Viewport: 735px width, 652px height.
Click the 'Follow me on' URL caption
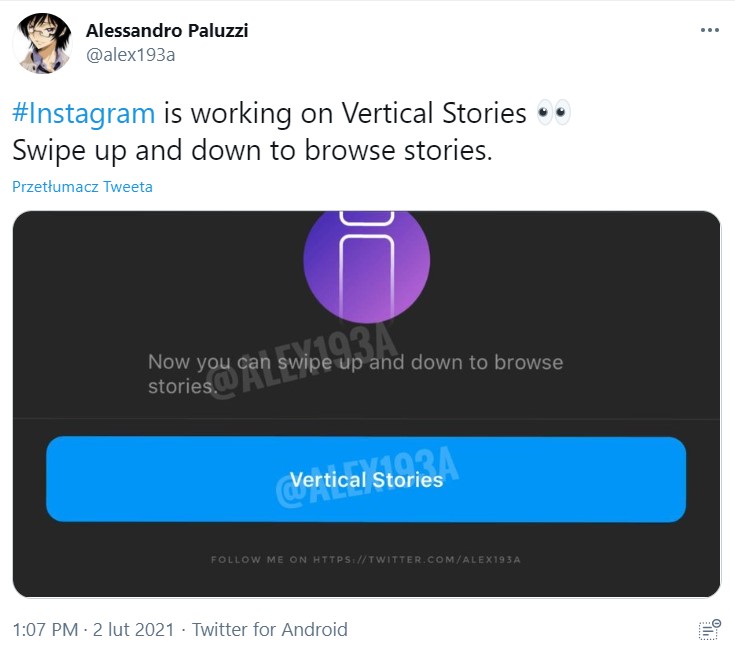[366, 560]
